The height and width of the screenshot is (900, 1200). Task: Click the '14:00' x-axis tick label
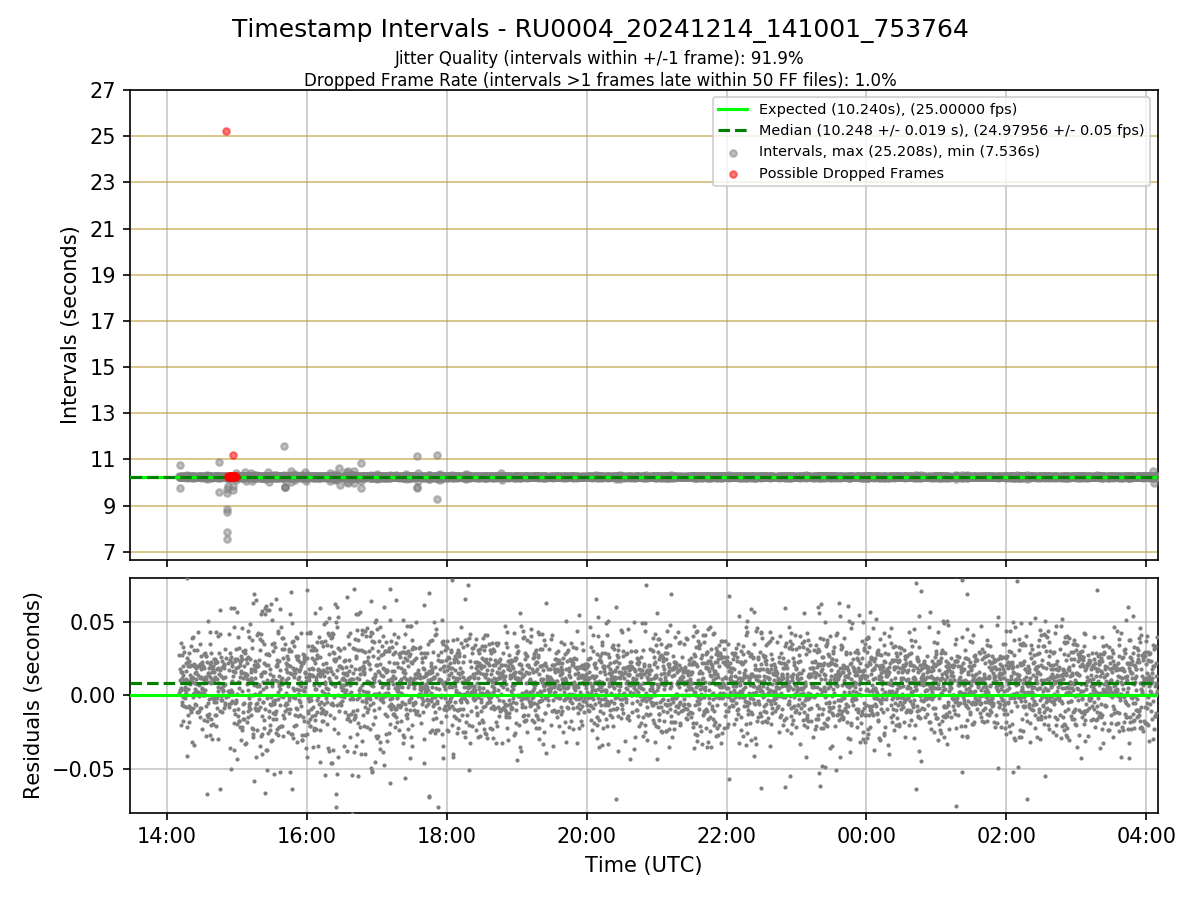coord(166,835)
